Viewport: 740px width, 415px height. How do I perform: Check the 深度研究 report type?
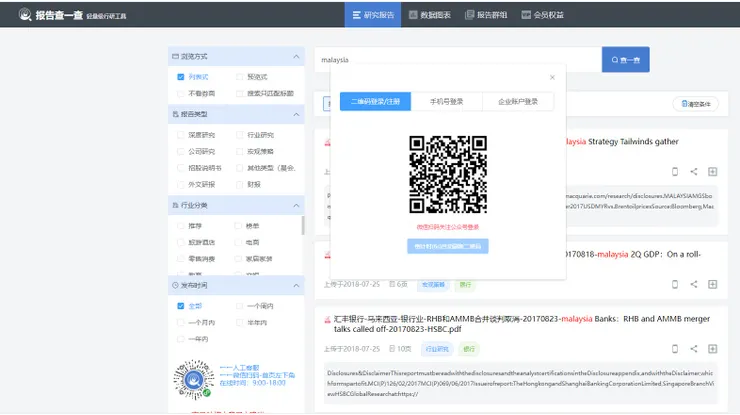(180, 135)
